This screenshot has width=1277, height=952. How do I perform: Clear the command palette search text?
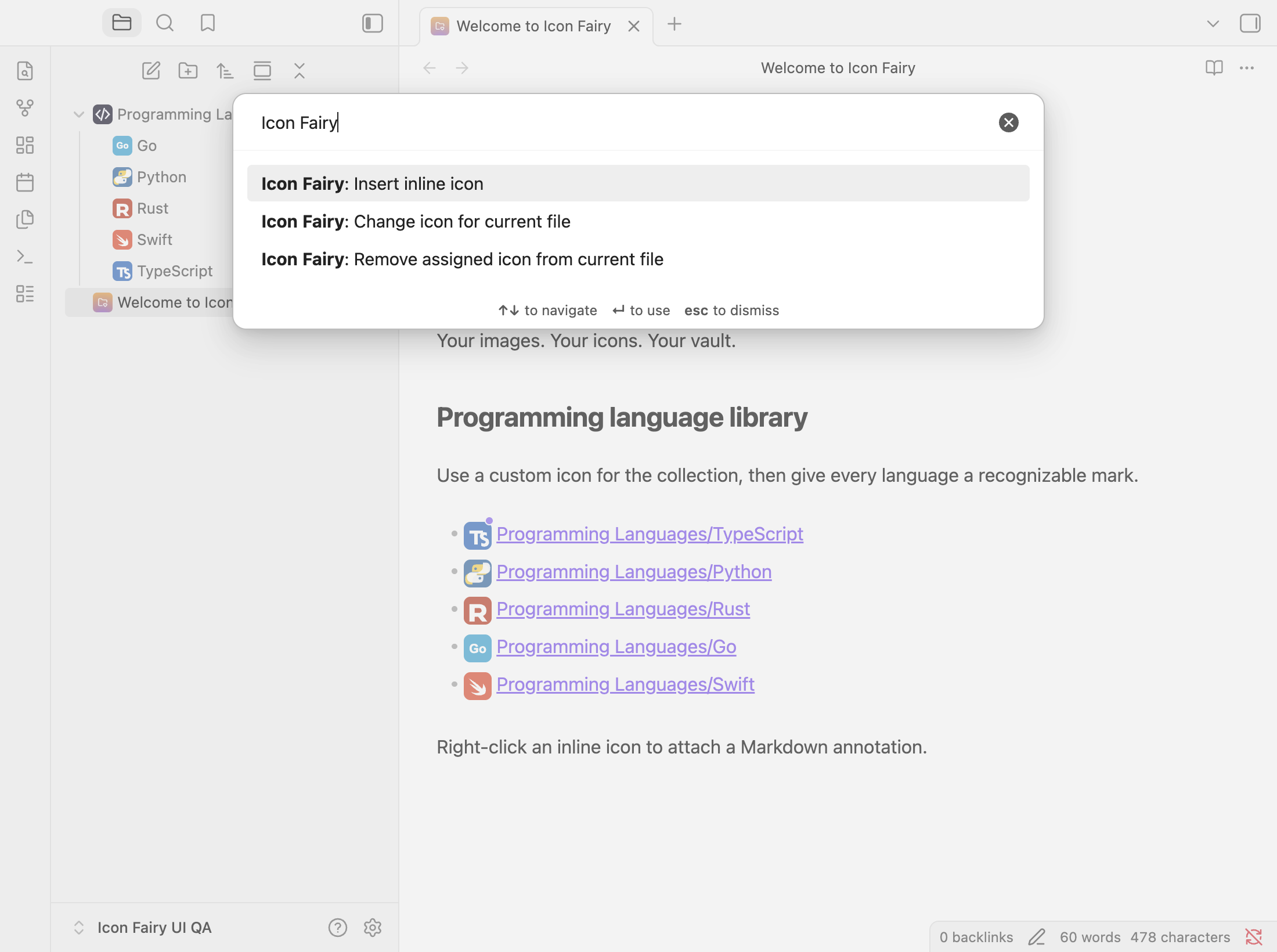(x=1009, y=122)
